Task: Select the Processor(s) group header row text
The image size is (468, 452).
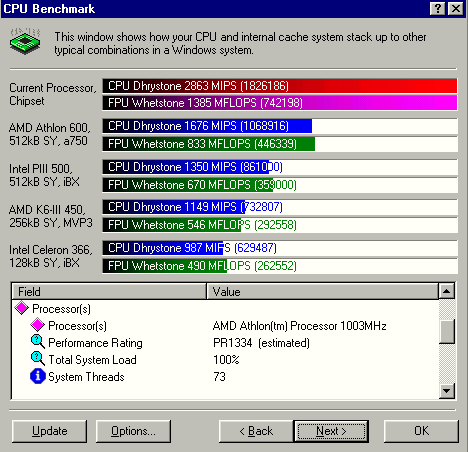Action: click(61, 309)
